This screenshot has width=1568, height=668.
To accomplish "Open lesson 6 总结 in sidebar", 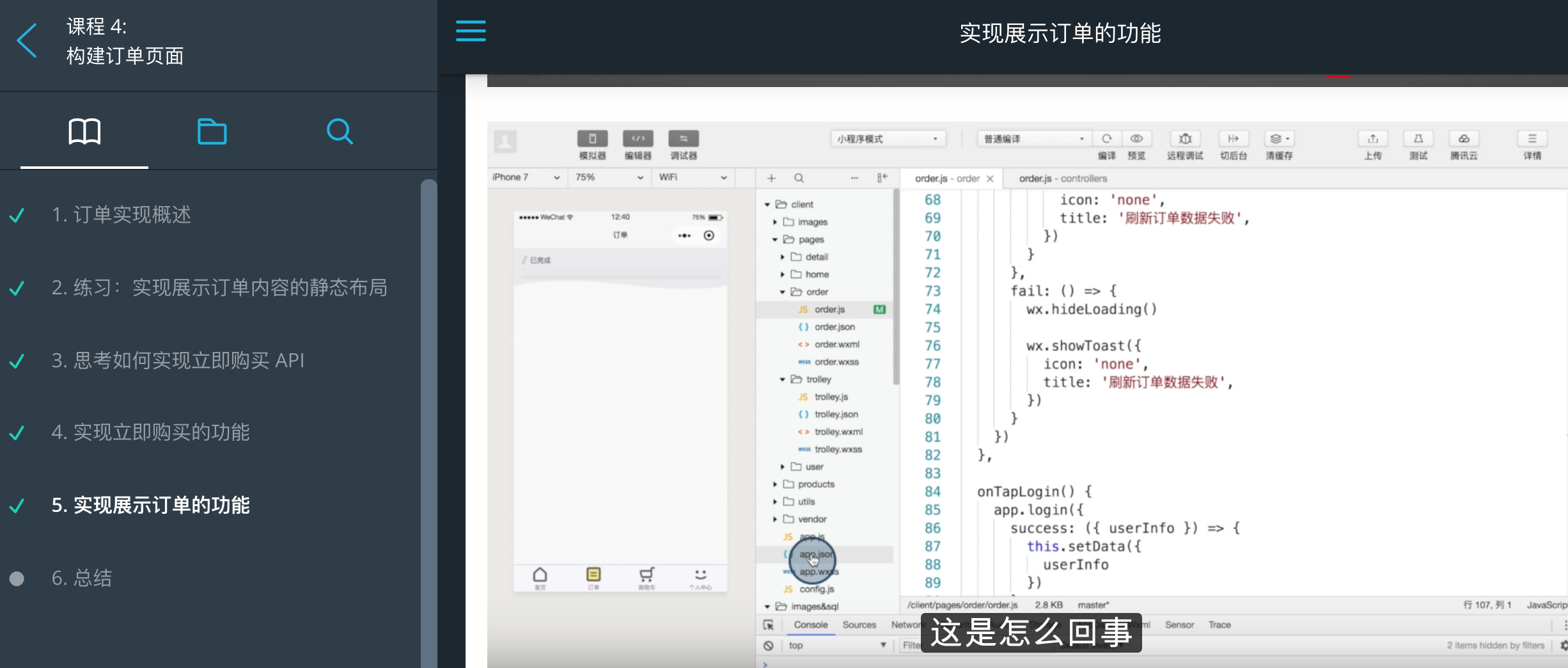I will [81, 578].
